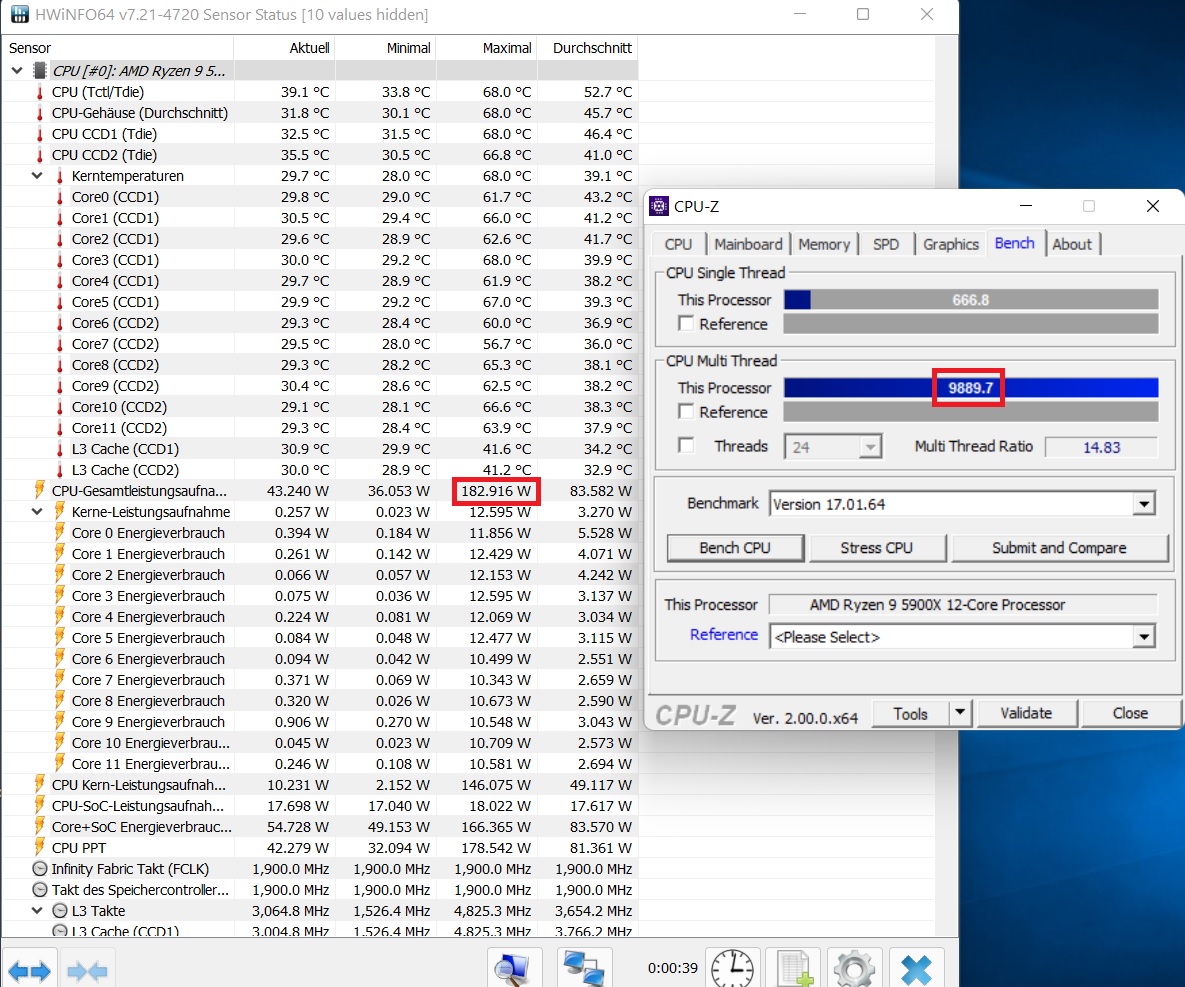Click the CPU chip icon next to AMD Ryzen 9
This screenshot has width=1185, height=987.
click(x=40, y=71)
